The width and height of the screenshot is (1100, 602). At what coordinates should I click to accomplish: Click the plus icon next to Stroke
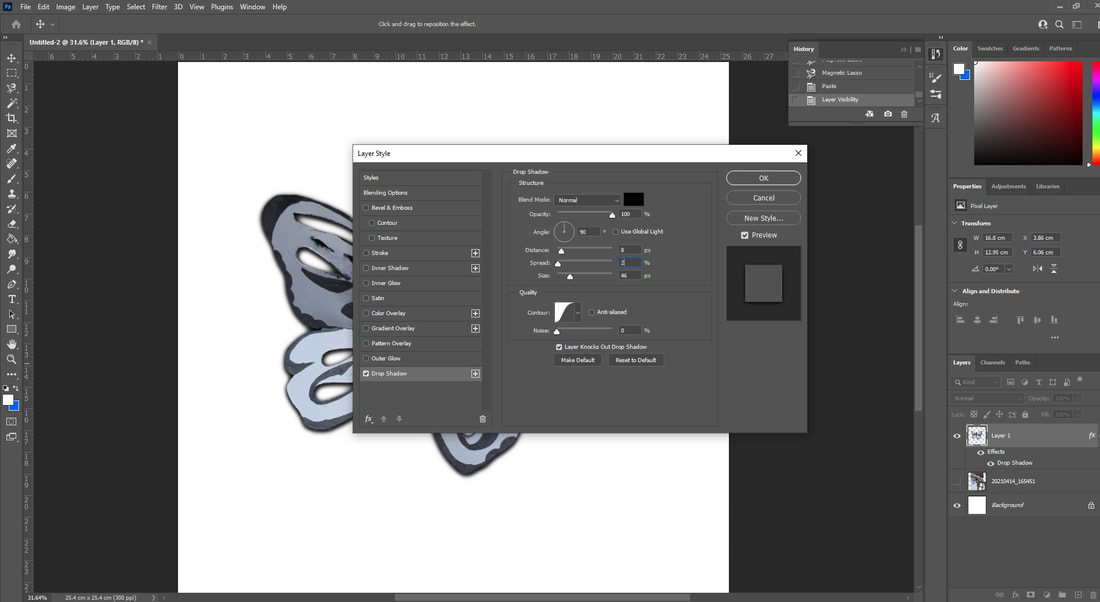(x=476, y=253)
